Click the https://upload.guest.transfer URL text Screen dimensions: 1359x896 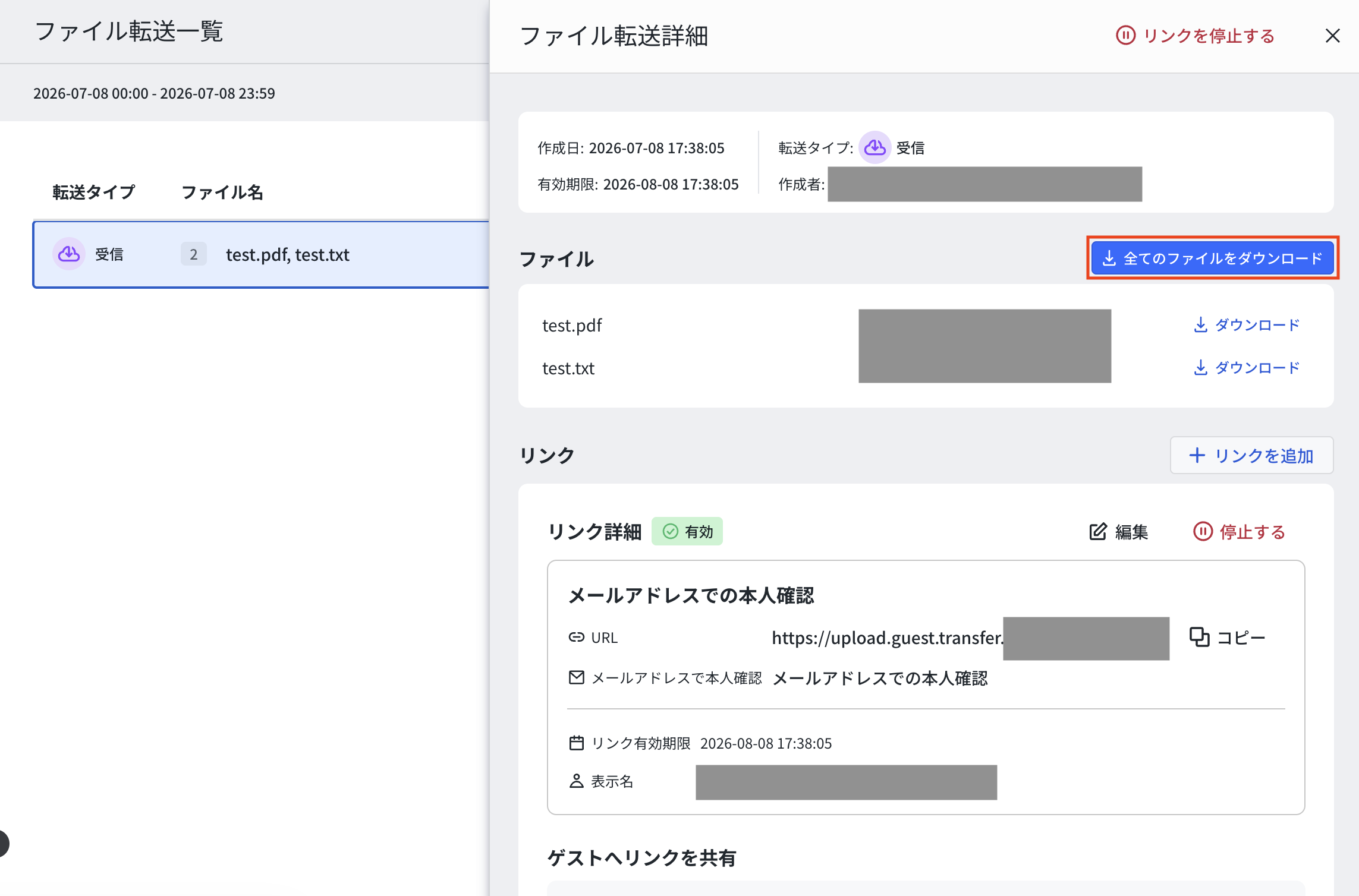[x=888, y=638]
